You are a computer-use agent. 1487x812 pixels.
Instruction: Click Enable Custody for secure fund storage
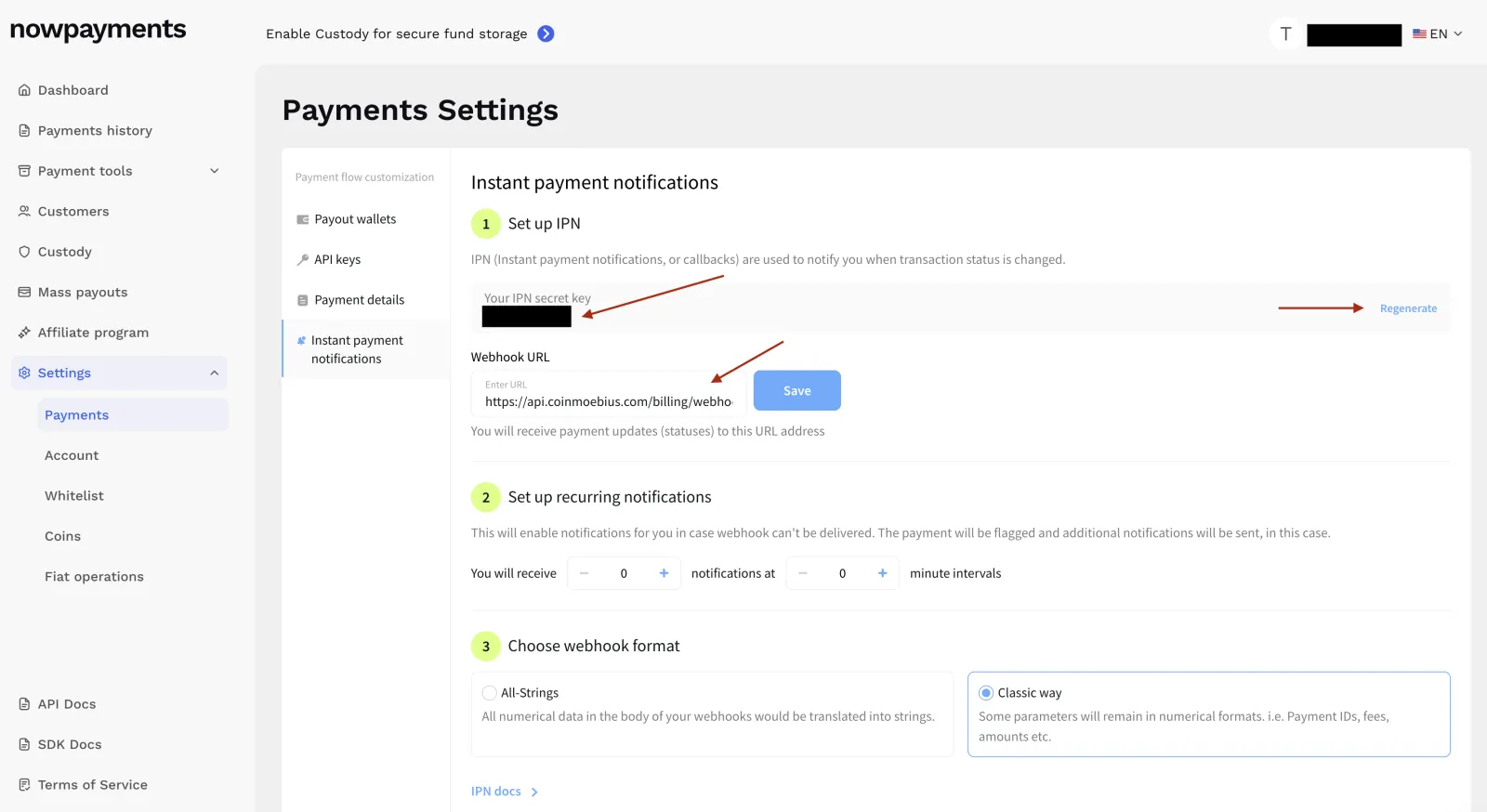point(397,34)
